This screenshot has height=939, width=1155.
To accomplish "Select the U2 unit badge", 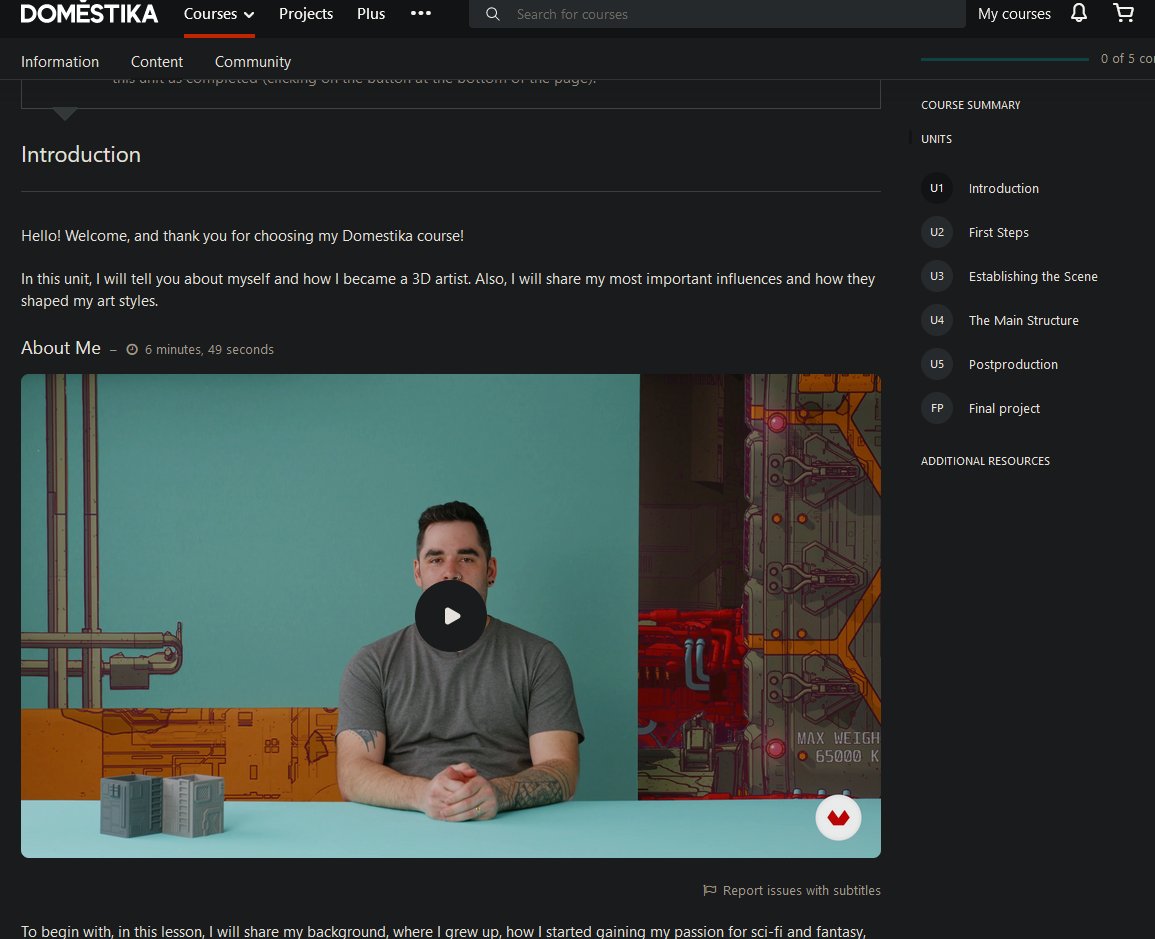I will click(x=937, y=232).
